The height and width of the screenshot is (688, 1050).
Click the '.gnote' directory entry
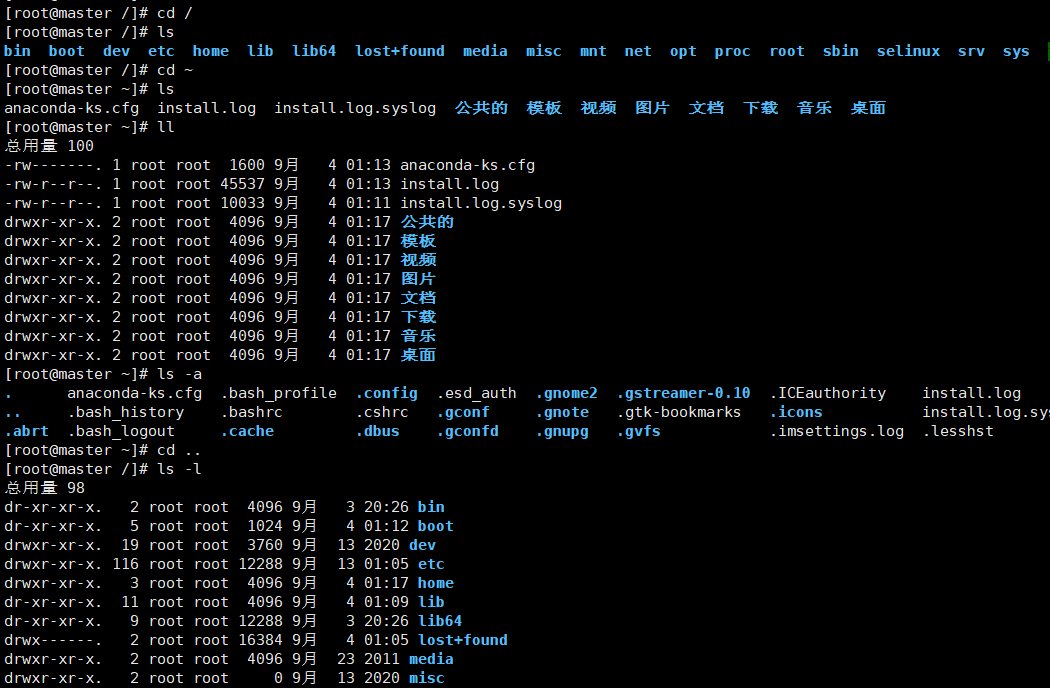tap(562, 412)
